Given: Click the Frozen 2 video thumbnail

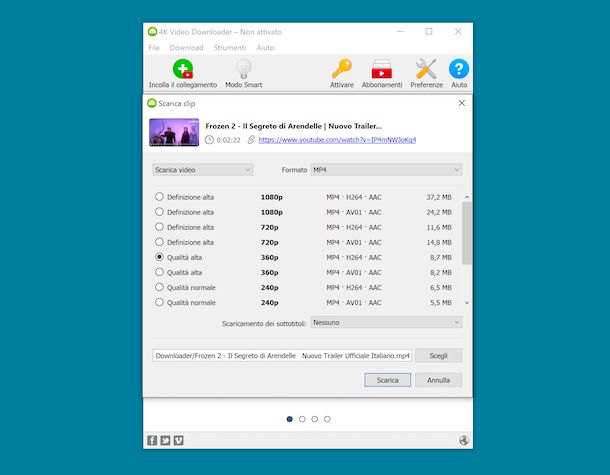Looking at the screenshot, I should (x=174, y=132).
